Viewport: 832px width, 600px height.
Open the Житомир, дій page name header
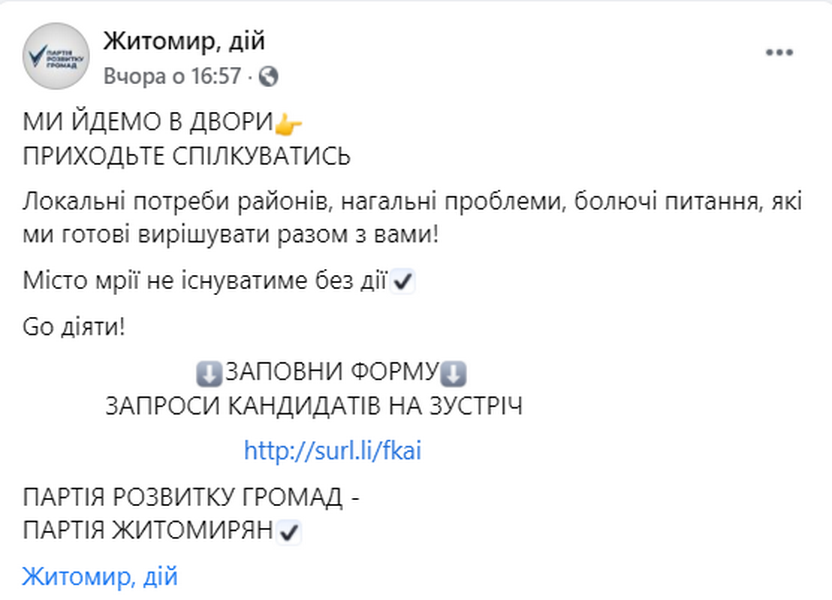(185, 42)
